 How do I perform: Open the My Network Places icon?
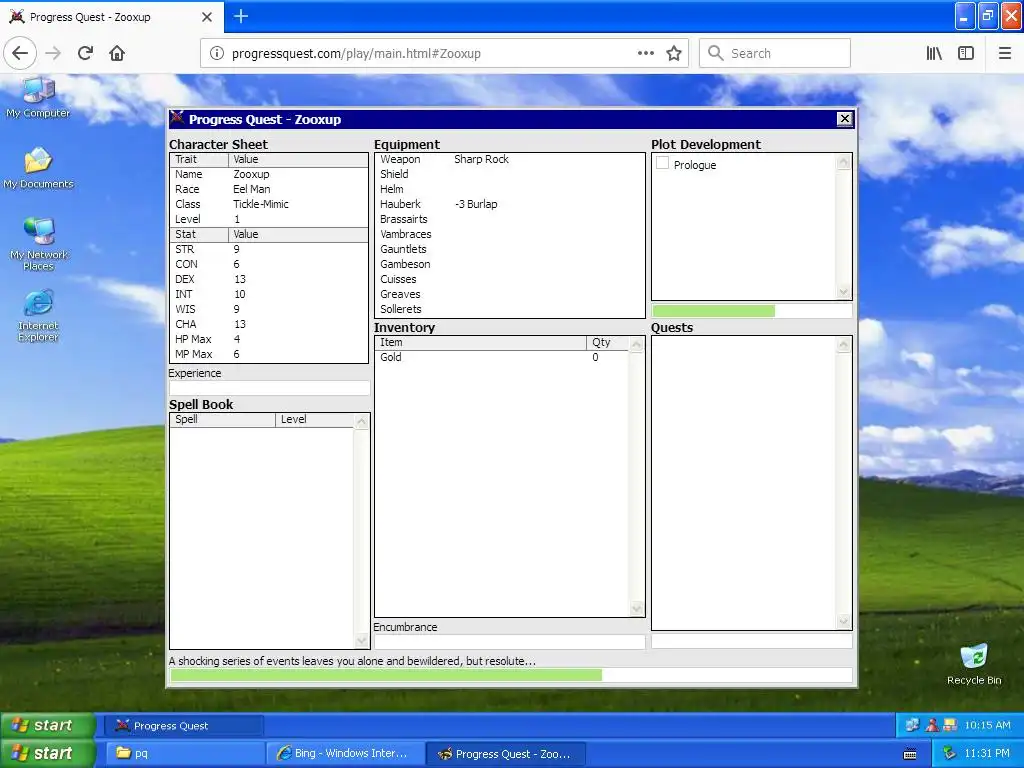(x=38, y=244)
